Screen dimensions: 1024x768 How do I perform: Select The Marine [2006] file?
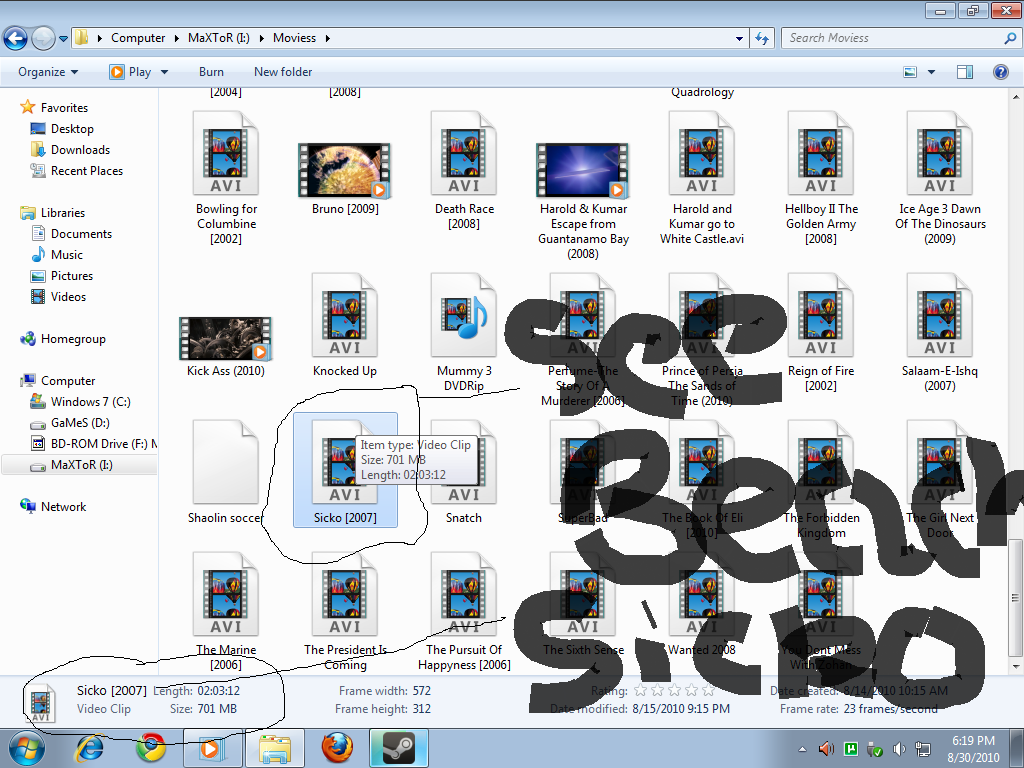[x=226, y=612]
